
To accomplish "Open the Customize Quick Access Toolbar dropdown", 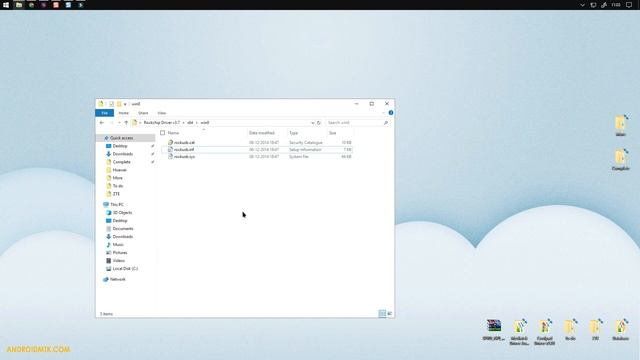I will (x=125, y=104).
